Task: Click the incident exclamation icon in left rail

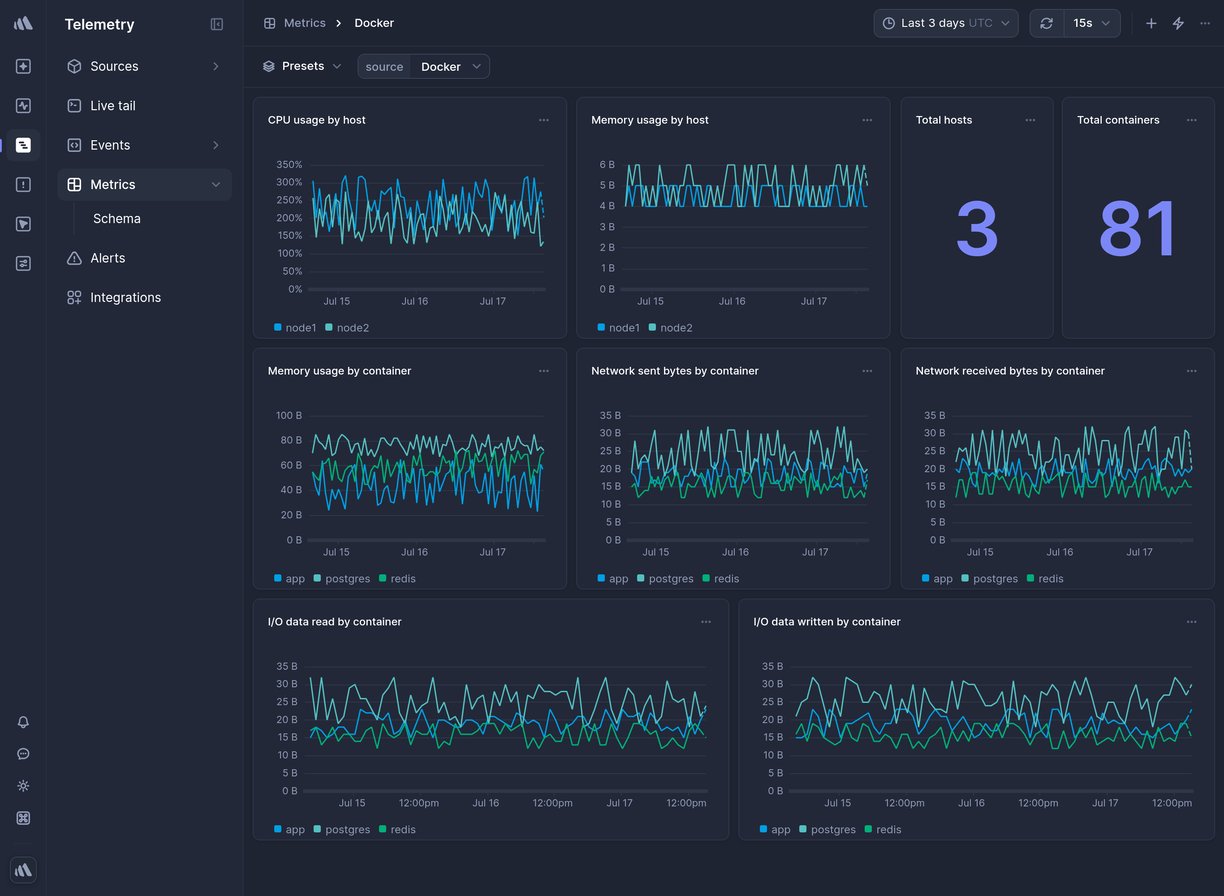Action: point(23,184)
